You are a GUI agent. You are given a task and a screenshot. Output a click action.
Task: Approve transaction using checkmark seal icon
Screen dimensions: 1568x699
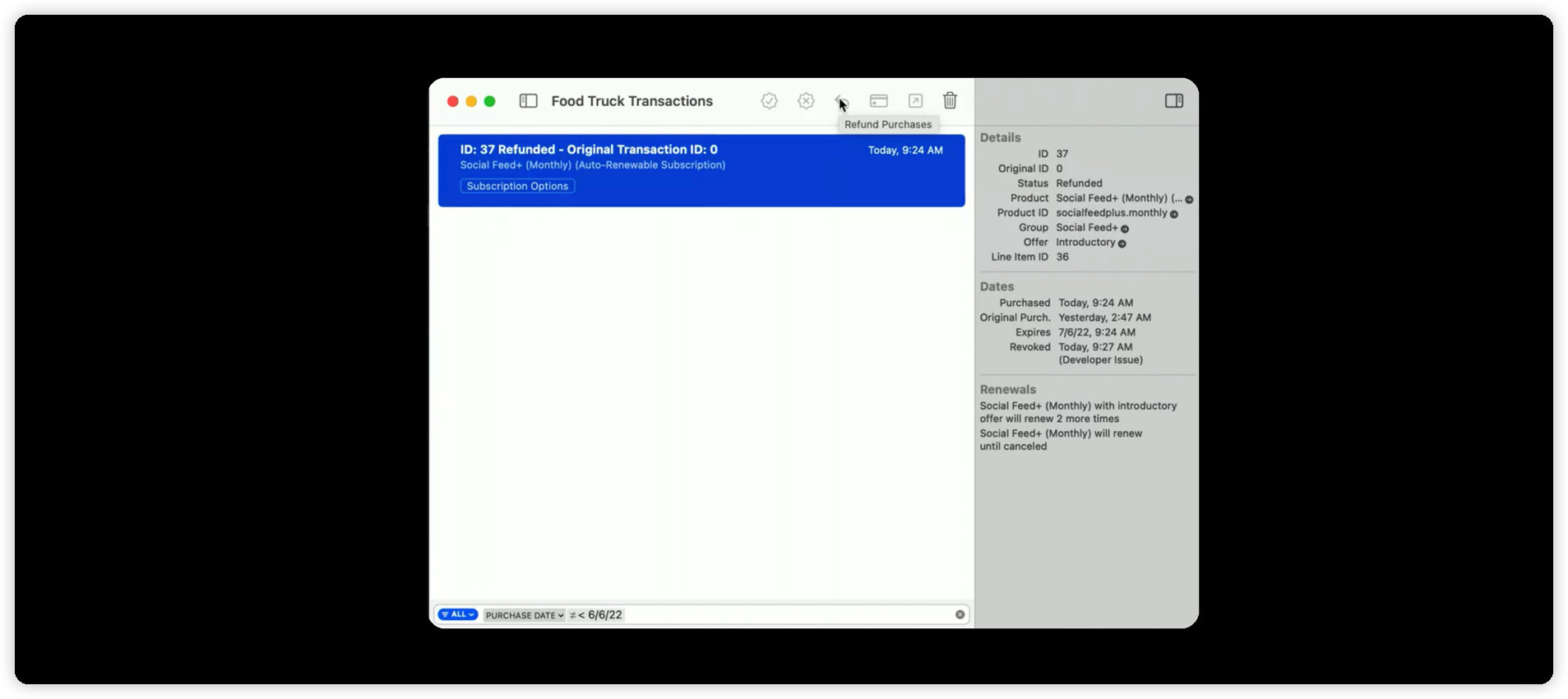coord(769,100)
